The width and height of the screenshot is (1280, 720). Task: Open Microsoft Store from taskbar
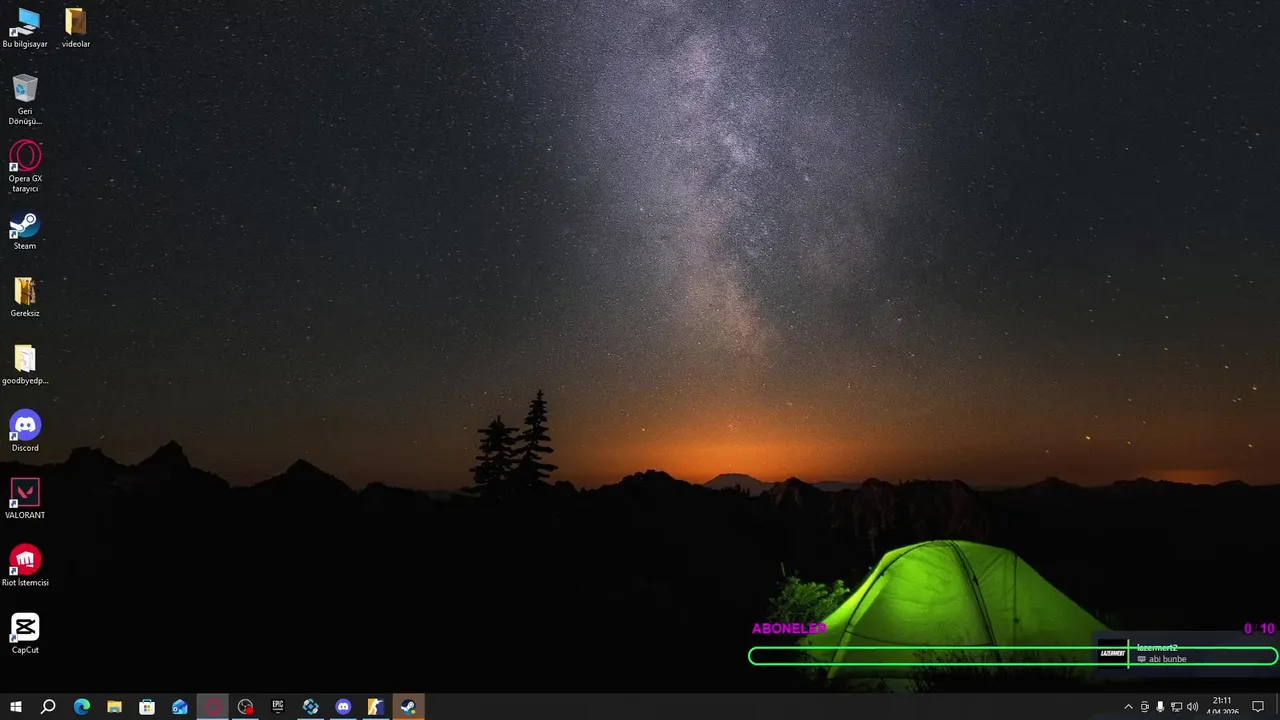[x=147, y=707]
